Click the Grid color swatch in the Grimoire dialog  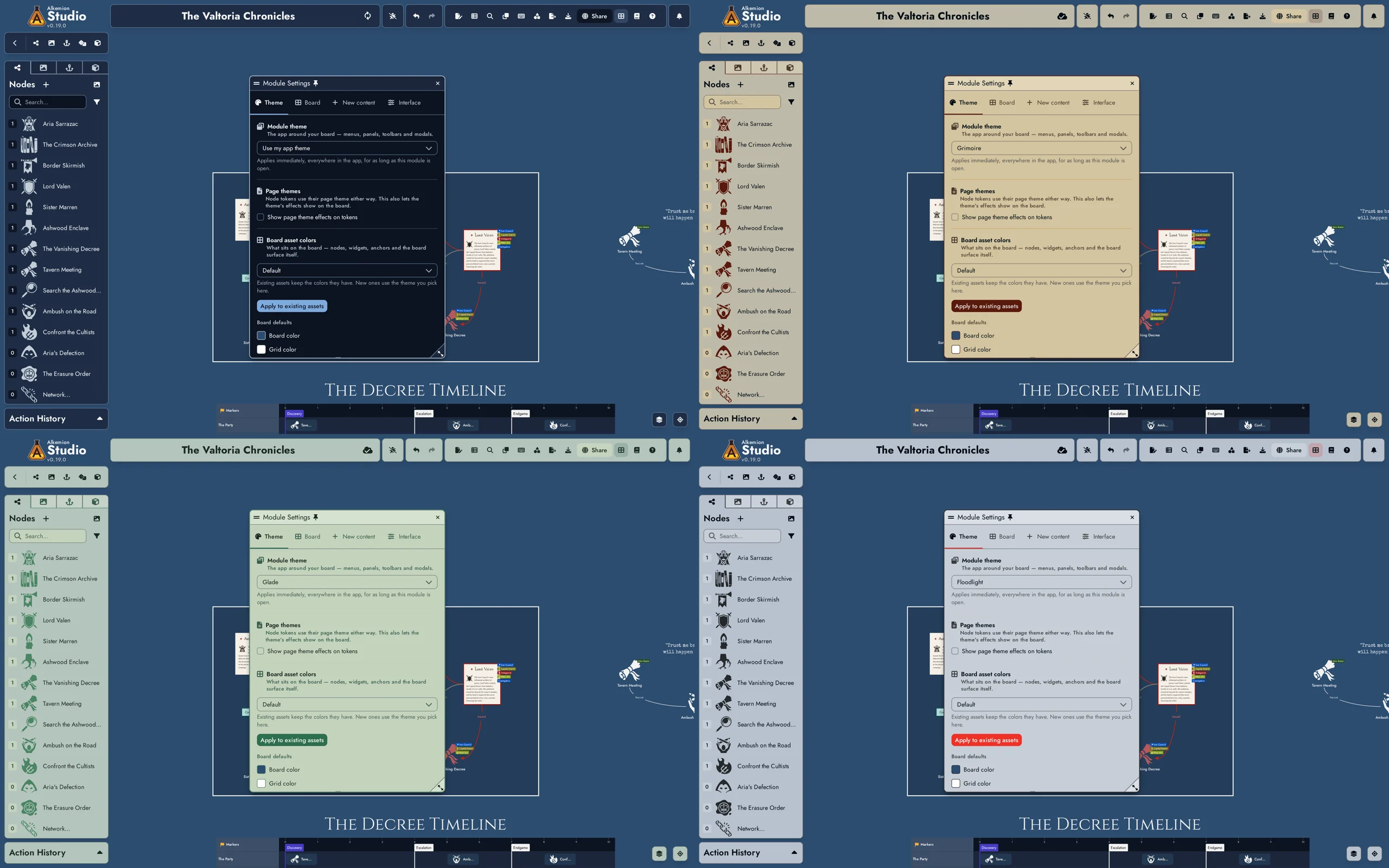click(x=955, y=349)
